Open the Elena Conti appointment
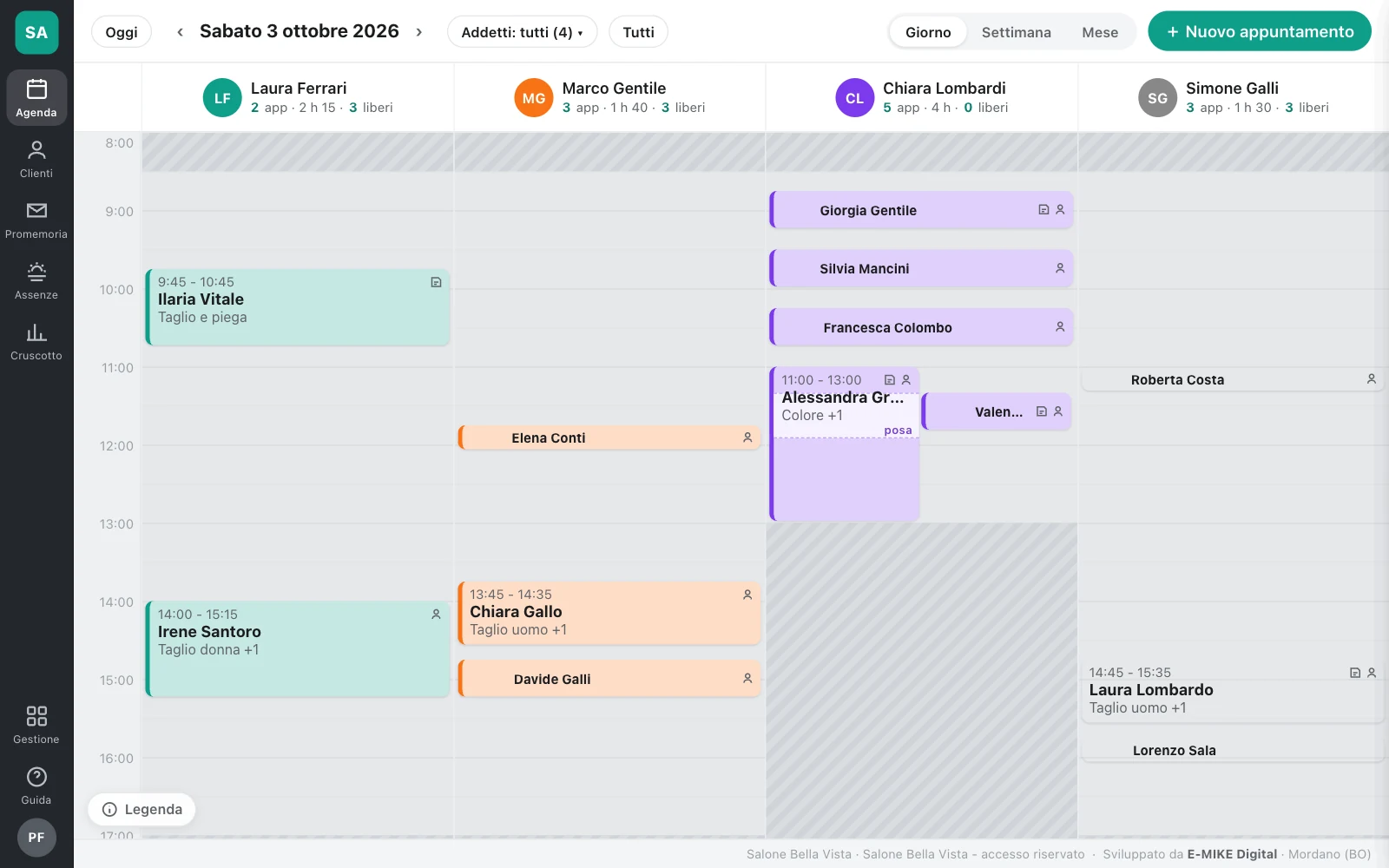This screenshot has height=868, width=1389. click(x=609, y=437)
